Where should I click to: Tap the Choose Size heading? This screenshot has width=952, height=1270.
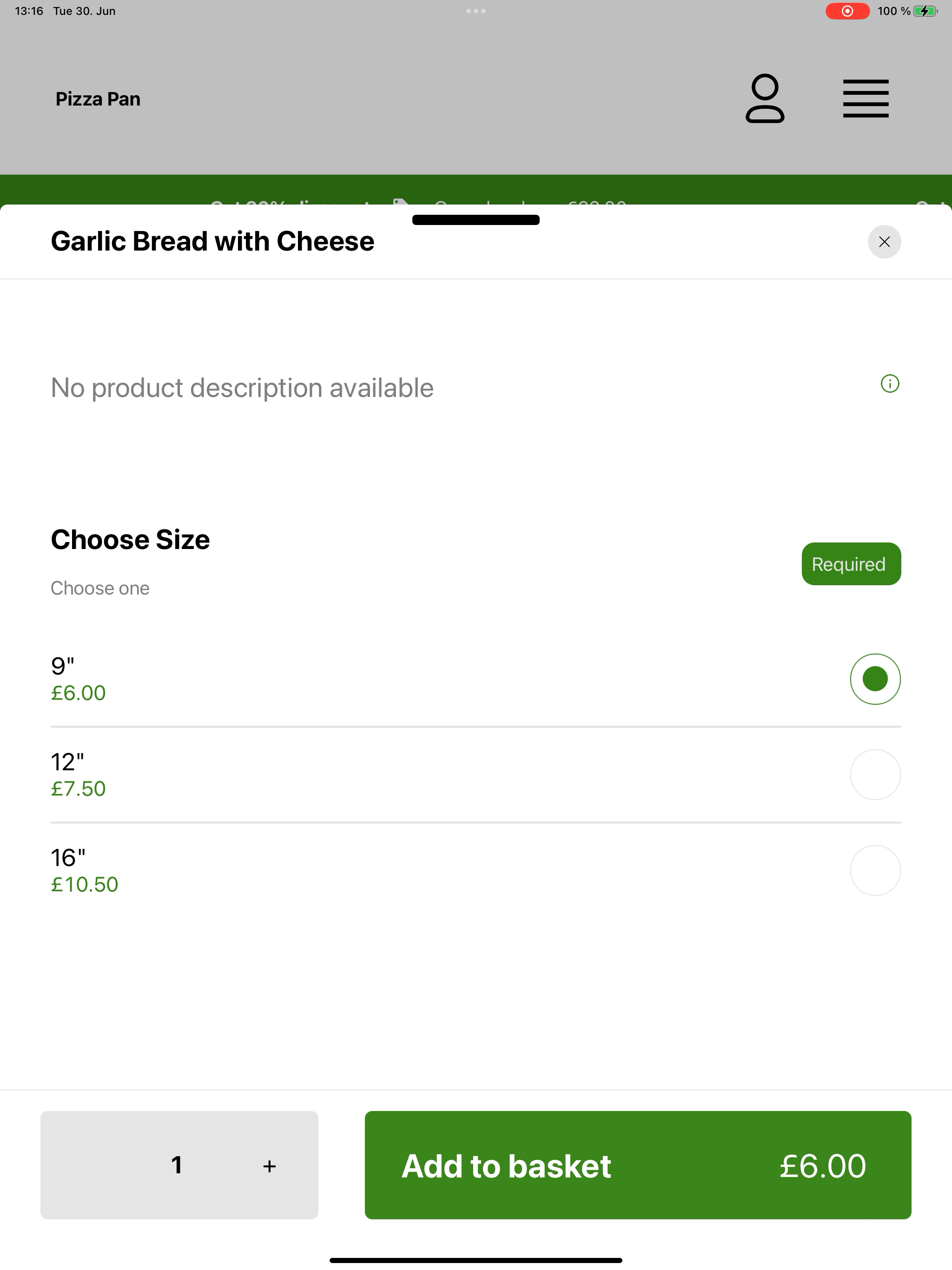click(x=130, y=540)
